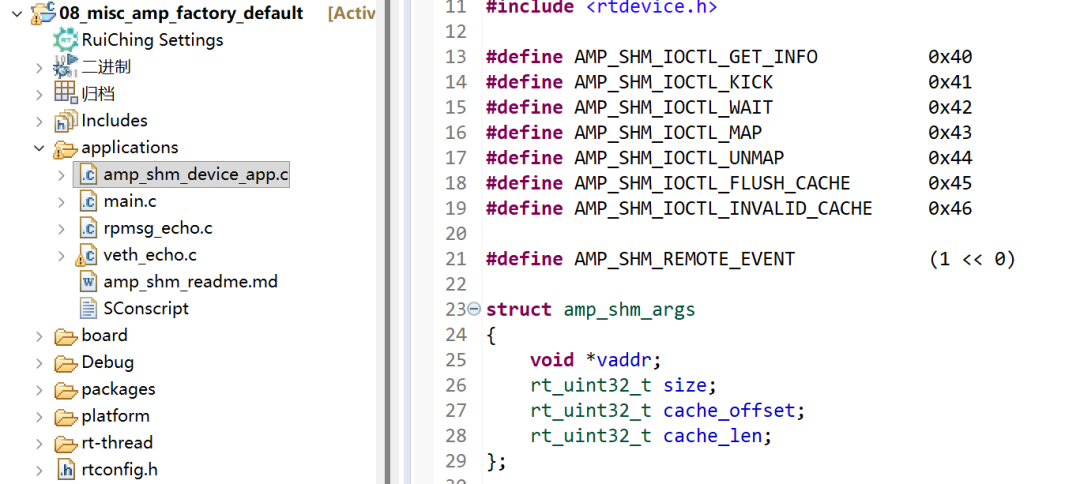Click the RuiChing Settings gear icon

point(66,40)
